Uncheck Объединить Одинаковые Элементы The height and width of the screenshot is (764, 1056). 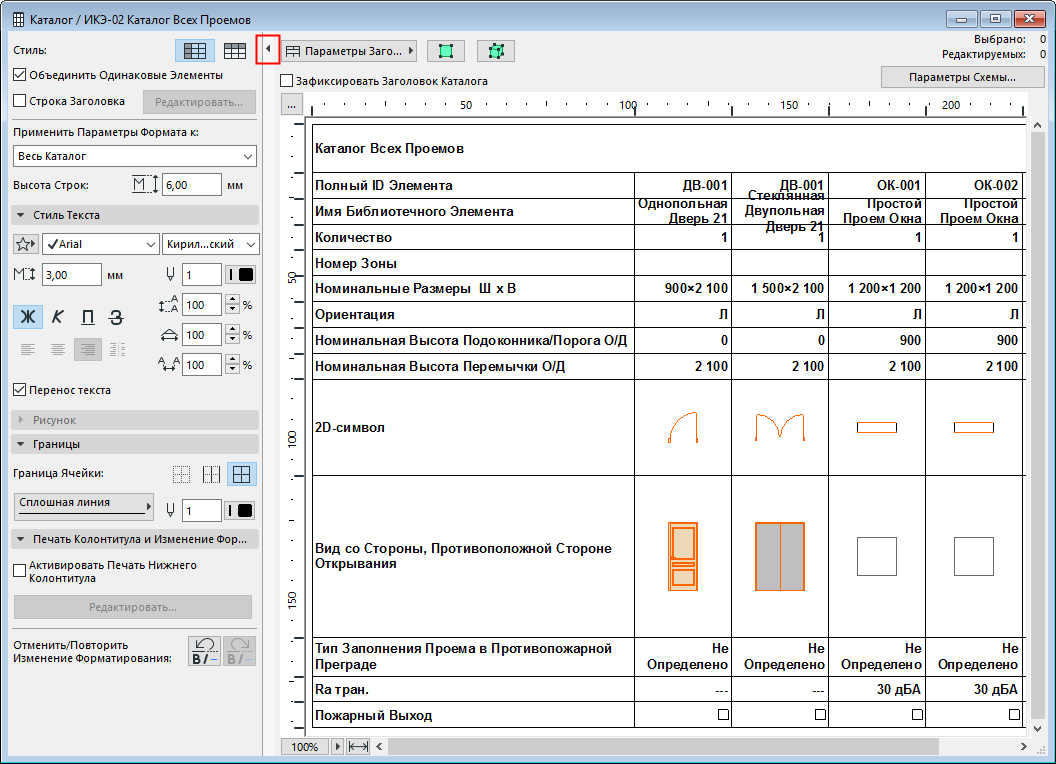[x=20, y=75]
